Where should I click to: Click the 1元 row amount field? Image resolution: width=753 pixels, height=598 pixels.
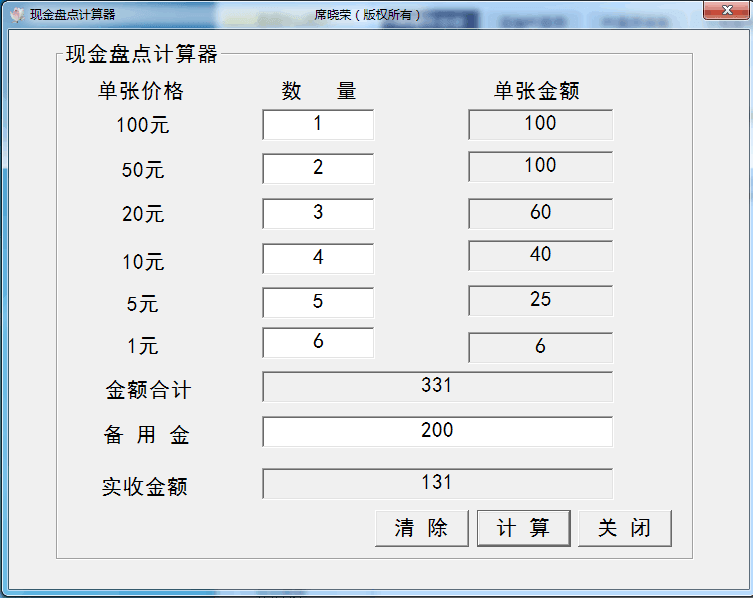pos(540,347)
